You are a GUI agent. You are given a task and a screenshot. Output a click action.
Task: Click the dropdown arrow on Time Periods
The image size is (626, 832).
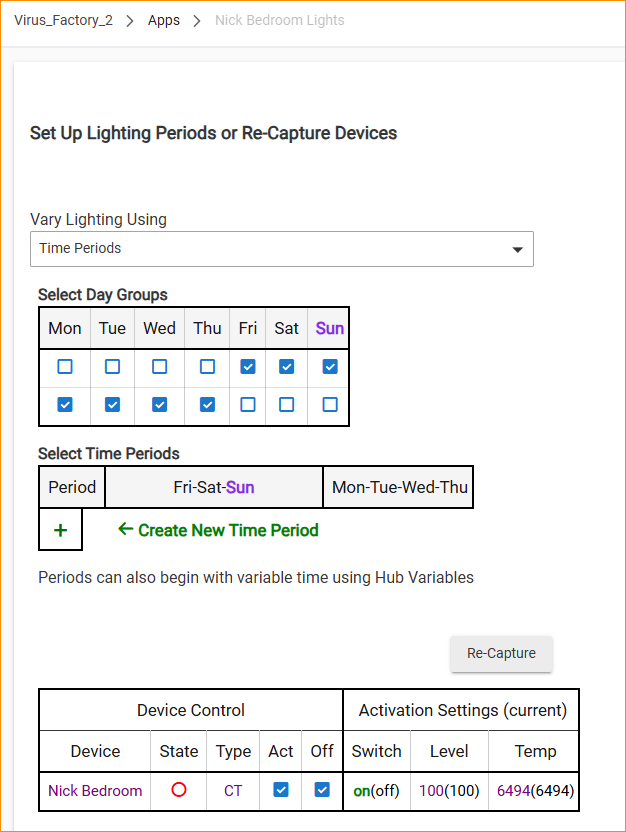[517, 249]
